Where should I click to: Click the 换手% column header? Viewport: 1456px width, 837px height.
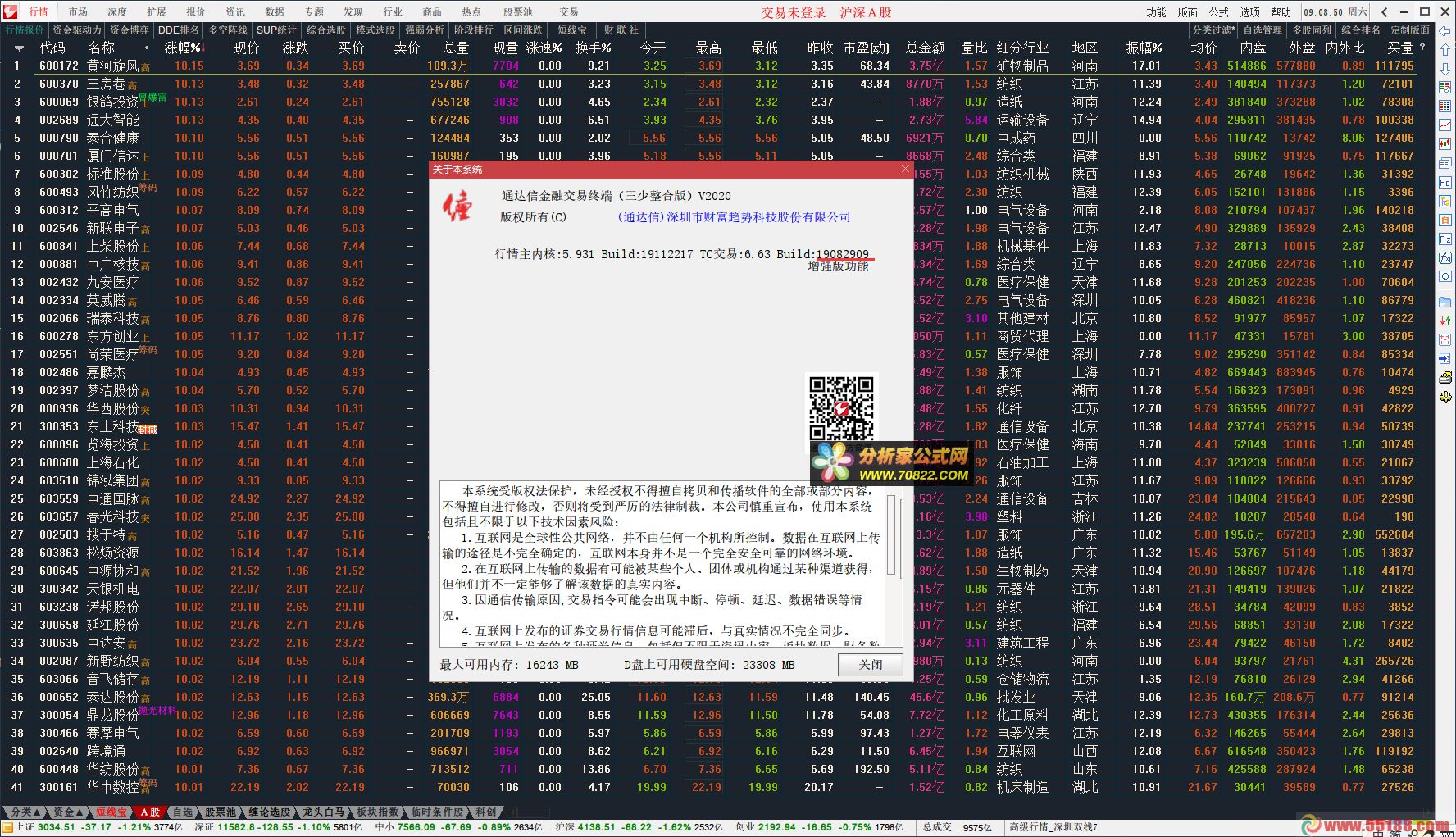coord(593,48)
